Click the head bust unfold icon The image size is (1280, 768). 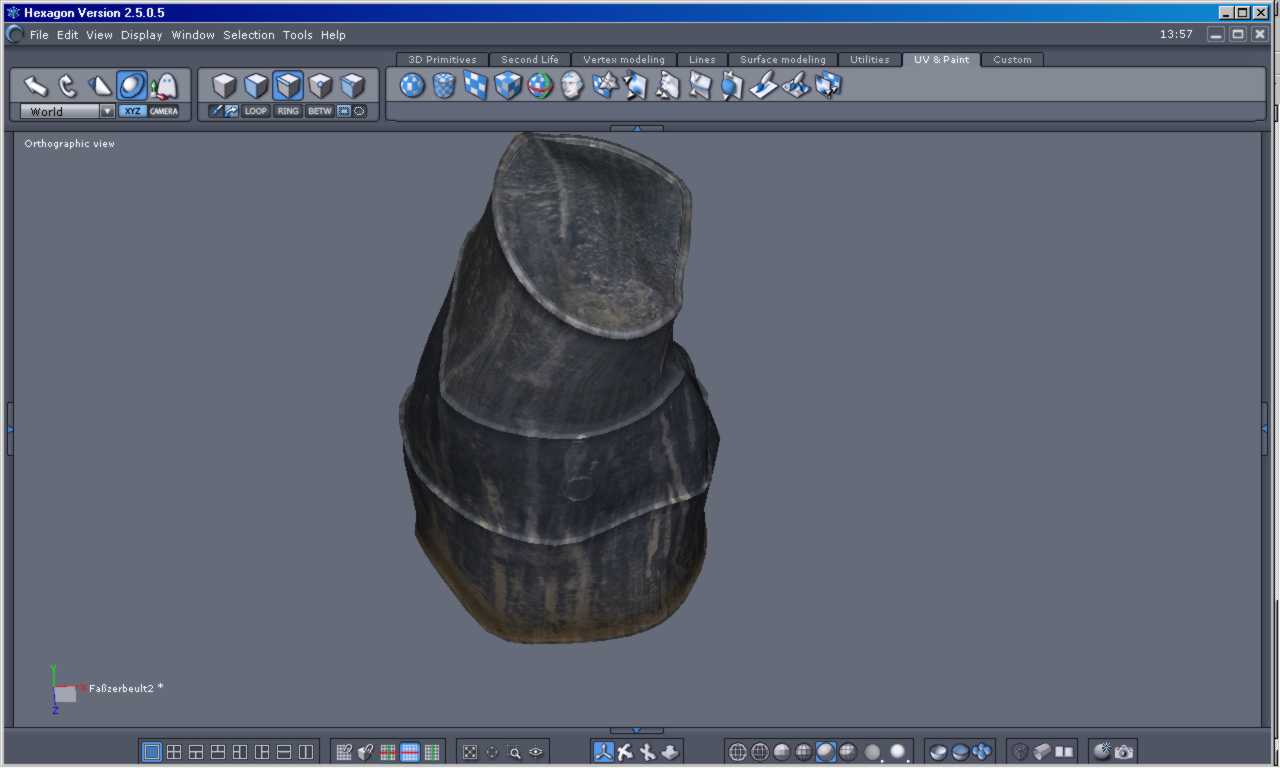tap(572, 86)
